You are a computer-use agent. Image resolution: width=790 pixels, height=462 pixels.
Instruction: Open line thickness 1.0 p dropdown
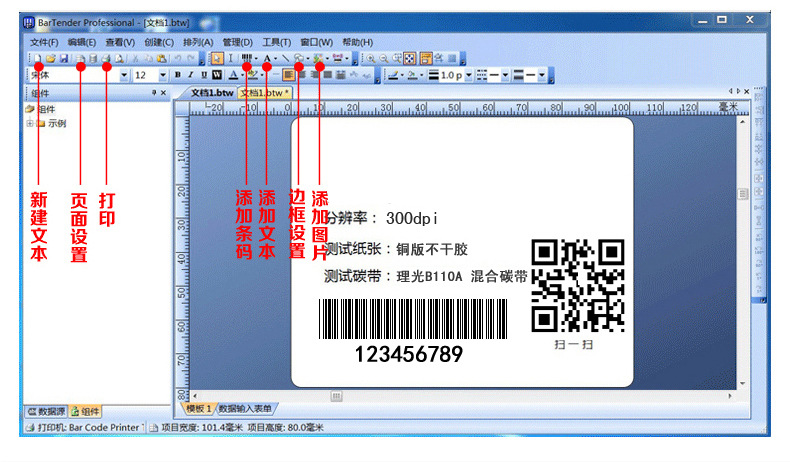[469, 76]
